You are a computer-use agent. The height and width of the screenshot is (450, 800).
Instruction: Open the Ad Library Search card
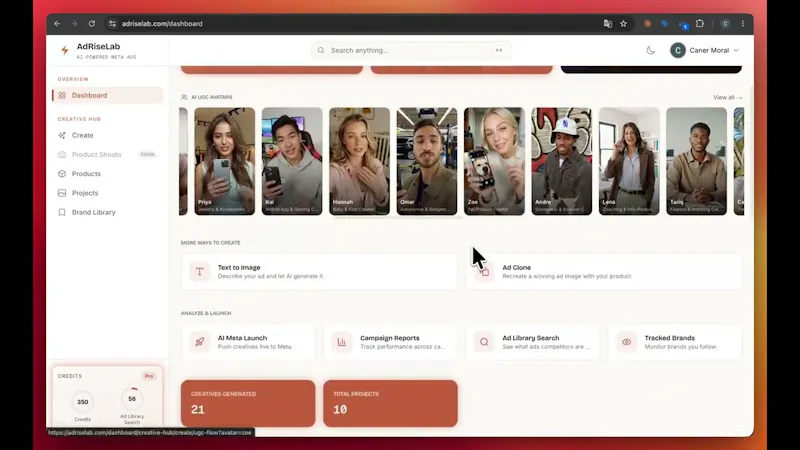533,342
